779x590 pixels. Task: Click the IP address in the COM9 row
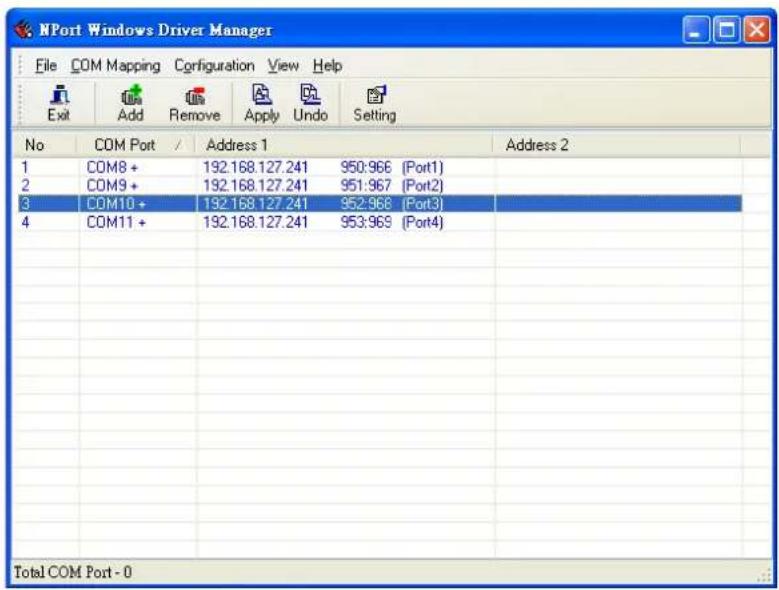pyautogui.click(x=256, y=186)
